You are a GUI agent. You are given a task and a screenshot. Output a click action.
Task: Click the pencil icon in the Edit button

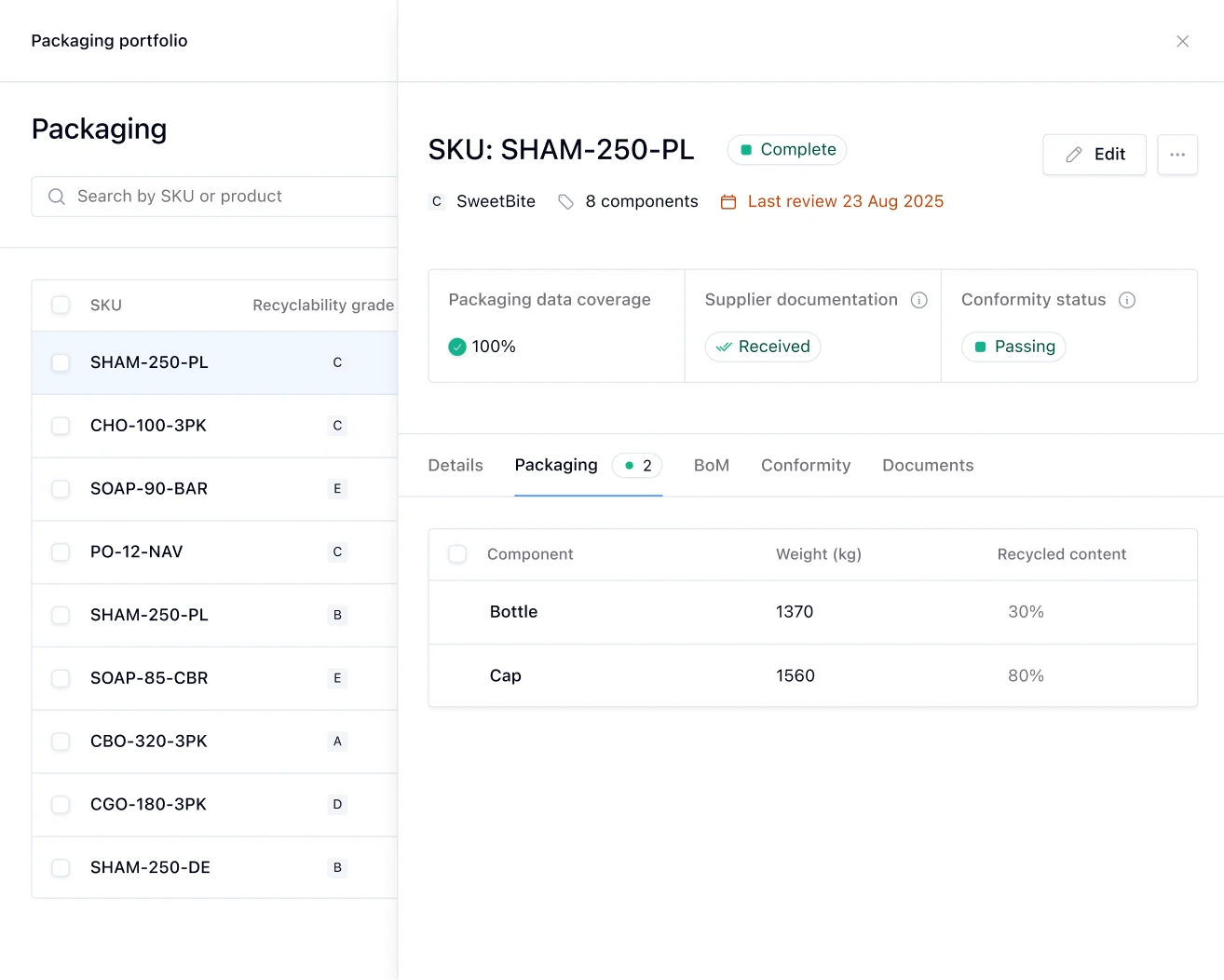[x=1072, y=155]
